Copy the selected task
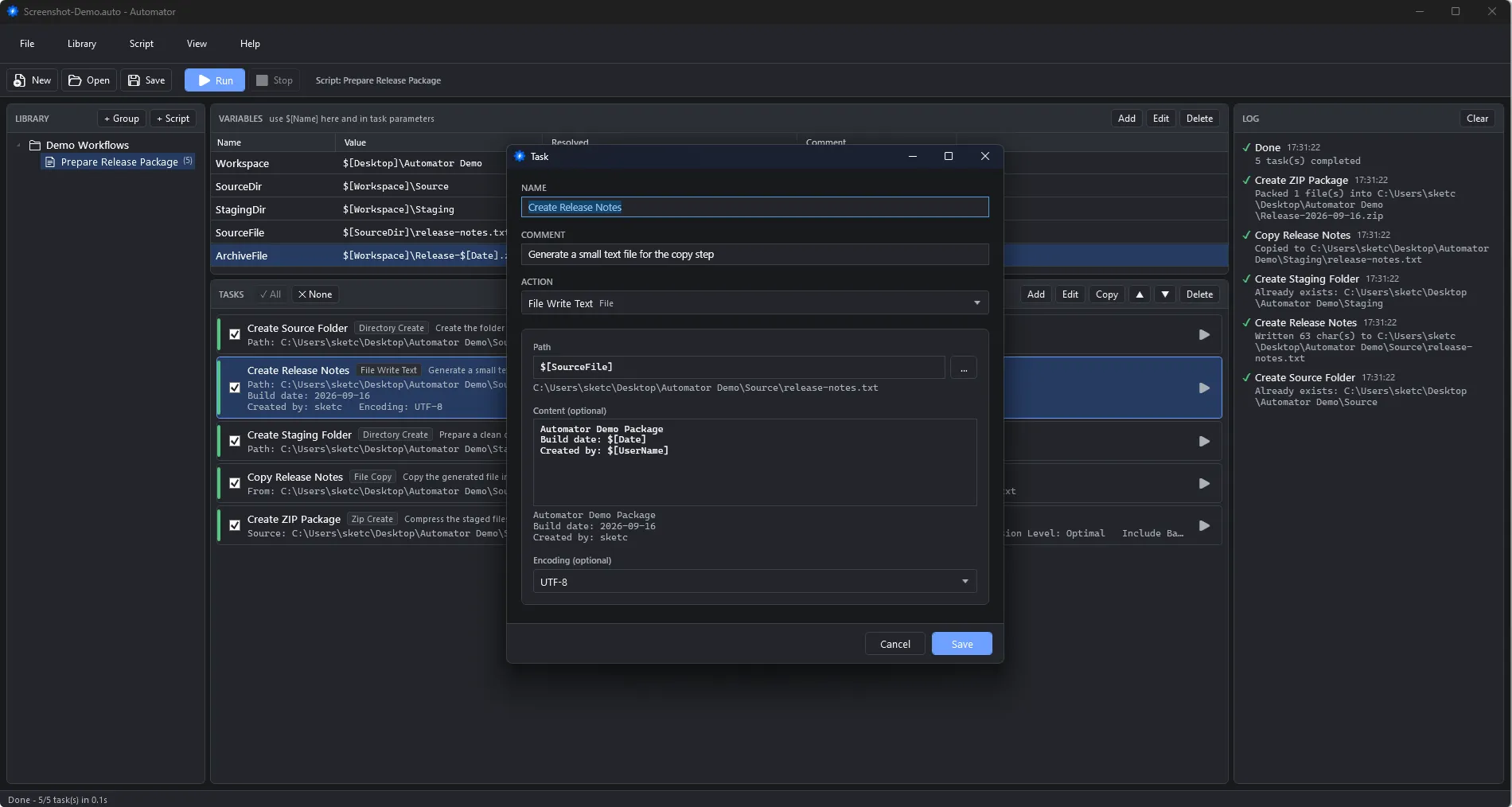 [x=1107, y=294]
